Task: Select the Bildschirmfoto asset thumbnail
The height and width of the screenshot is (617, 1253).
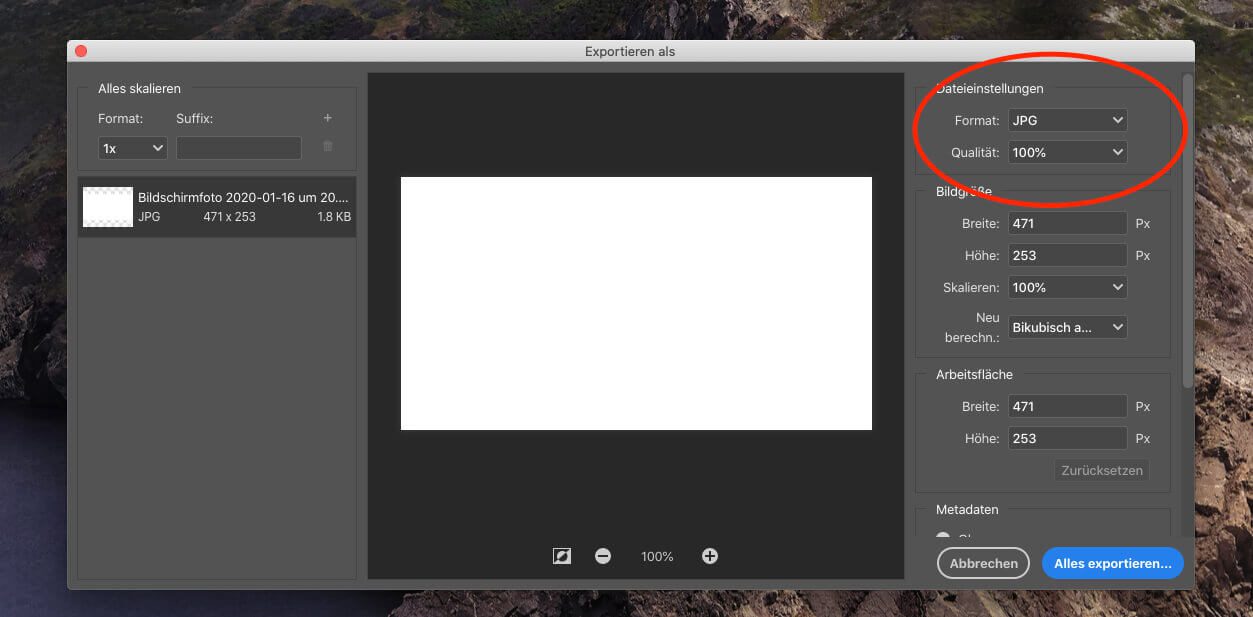Action: click(x=108, y=207)
